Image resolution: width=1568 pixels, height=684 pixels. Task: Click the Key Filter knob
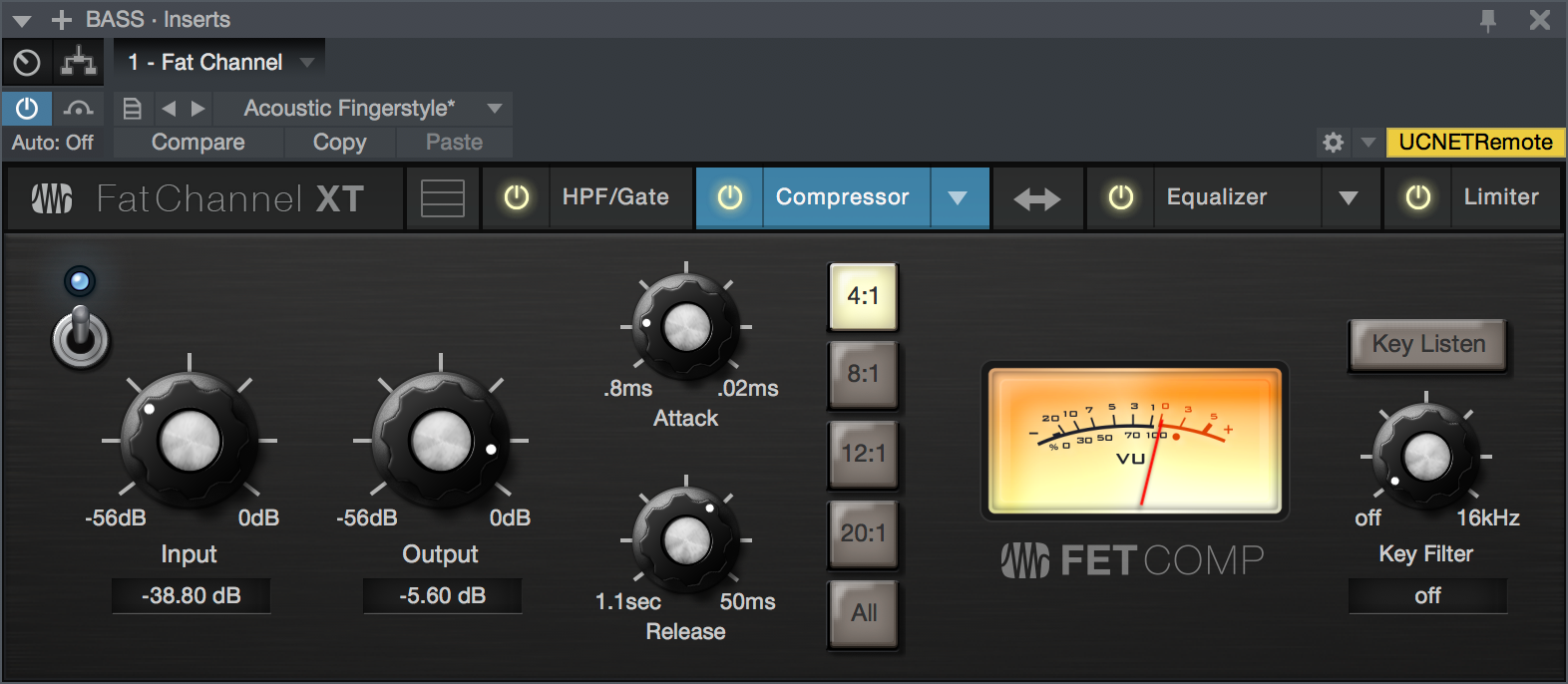tap(1426, 457)
